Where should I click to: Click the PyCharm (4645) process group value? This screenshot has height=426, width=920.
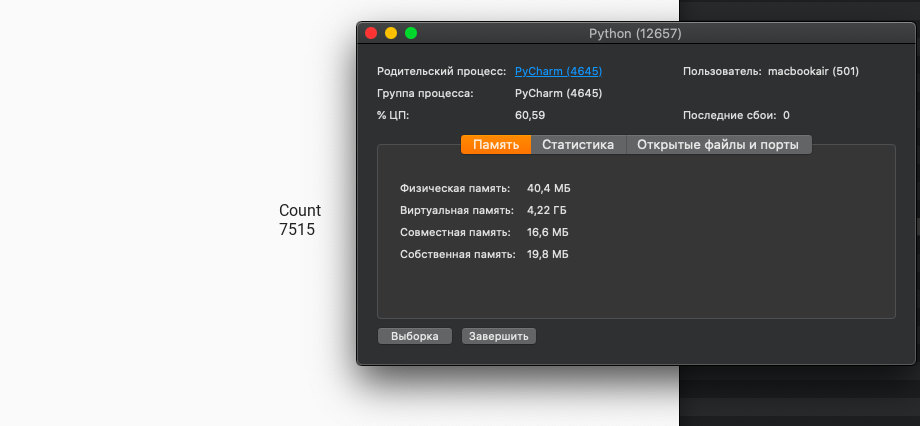(558, 93)
